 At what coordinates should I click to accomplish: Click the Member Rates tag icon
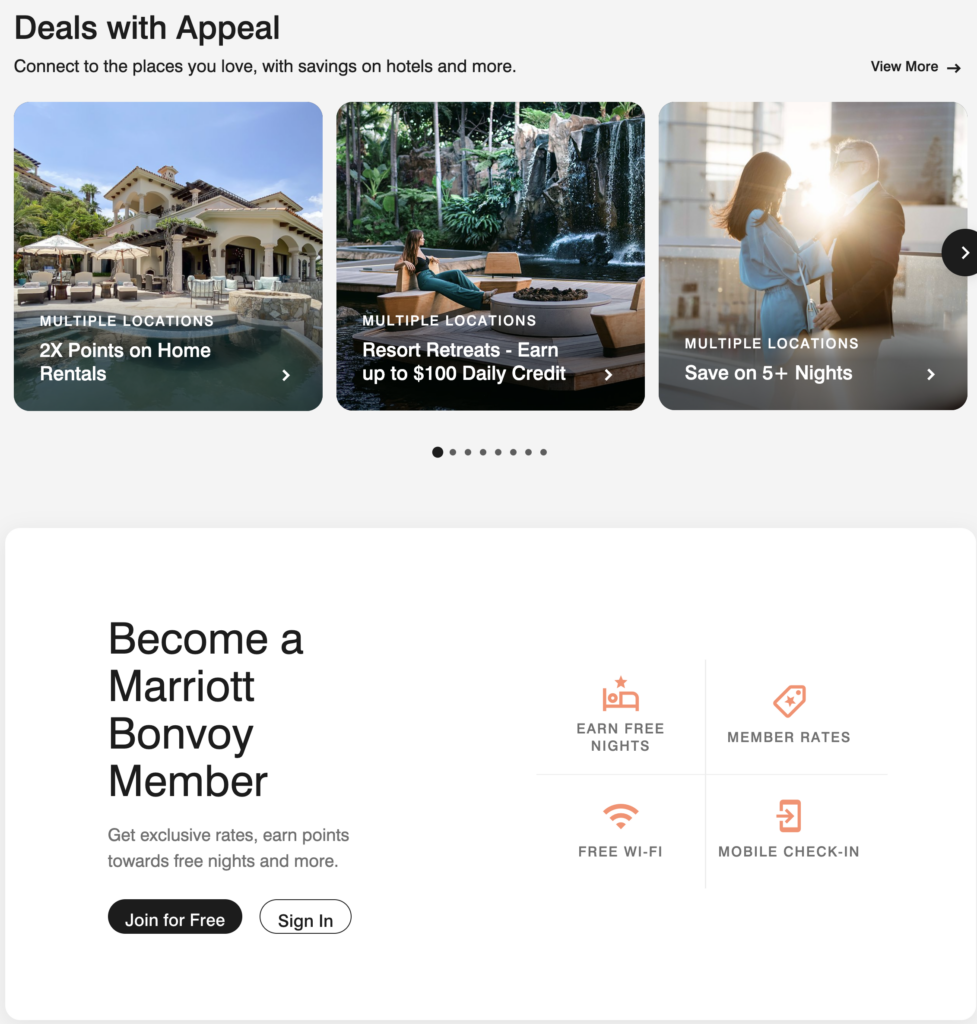[x=789, y=701]
